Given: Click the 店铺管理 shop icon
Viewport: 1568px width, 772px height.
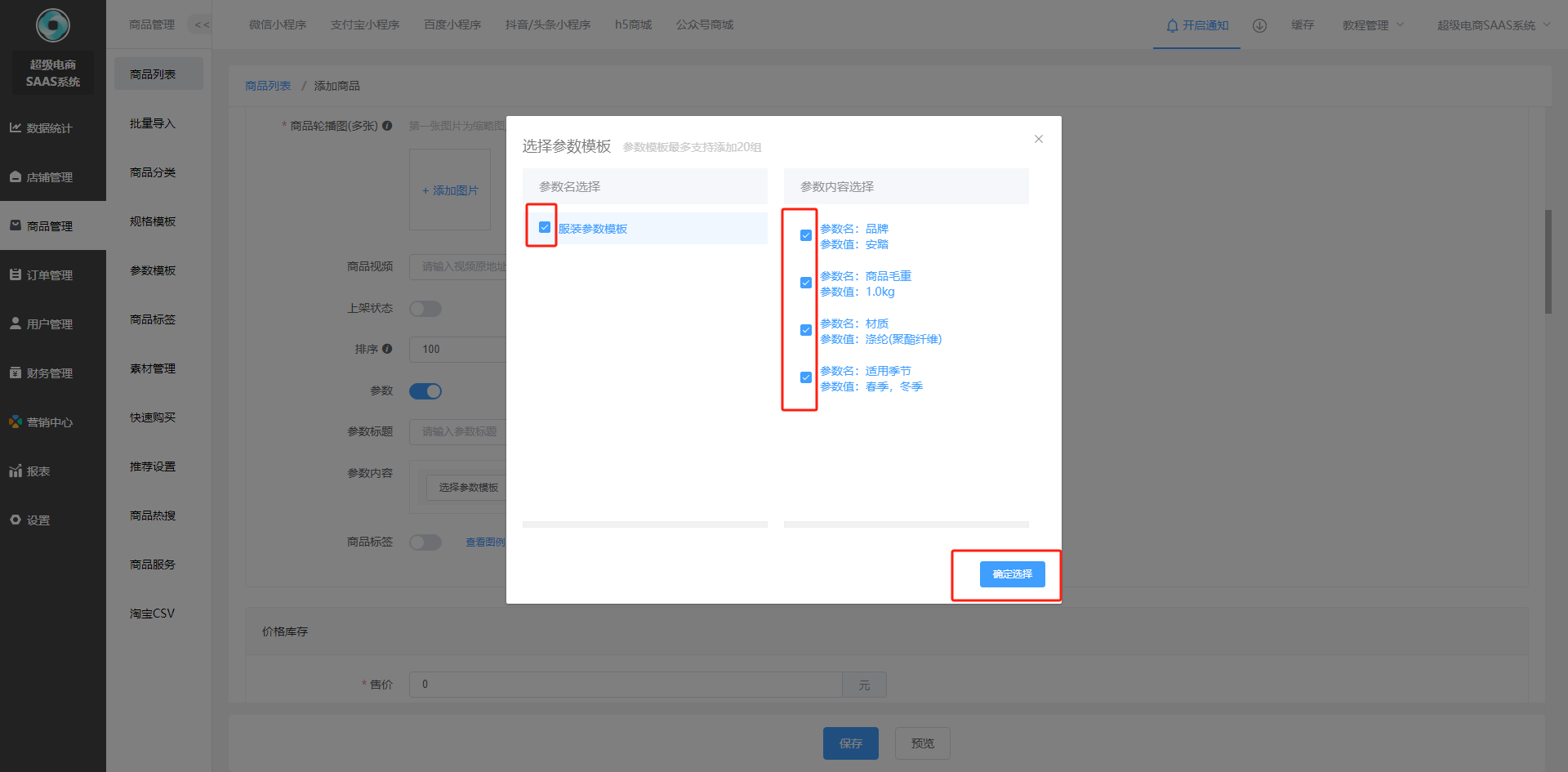Looking at the screenshot, I should tap(16, 177).
